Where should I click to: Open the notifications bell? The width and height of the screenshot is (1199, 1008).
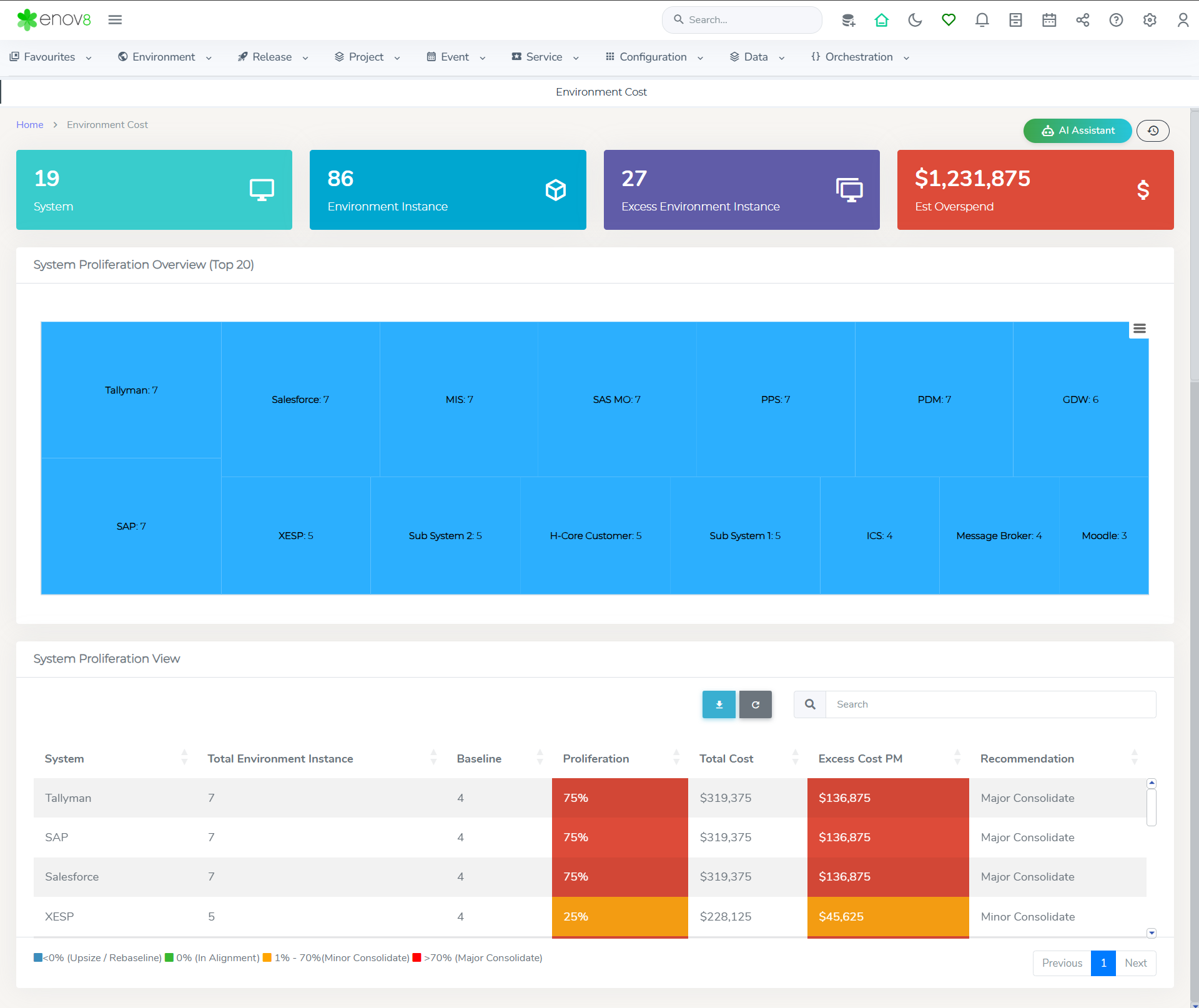982,20
